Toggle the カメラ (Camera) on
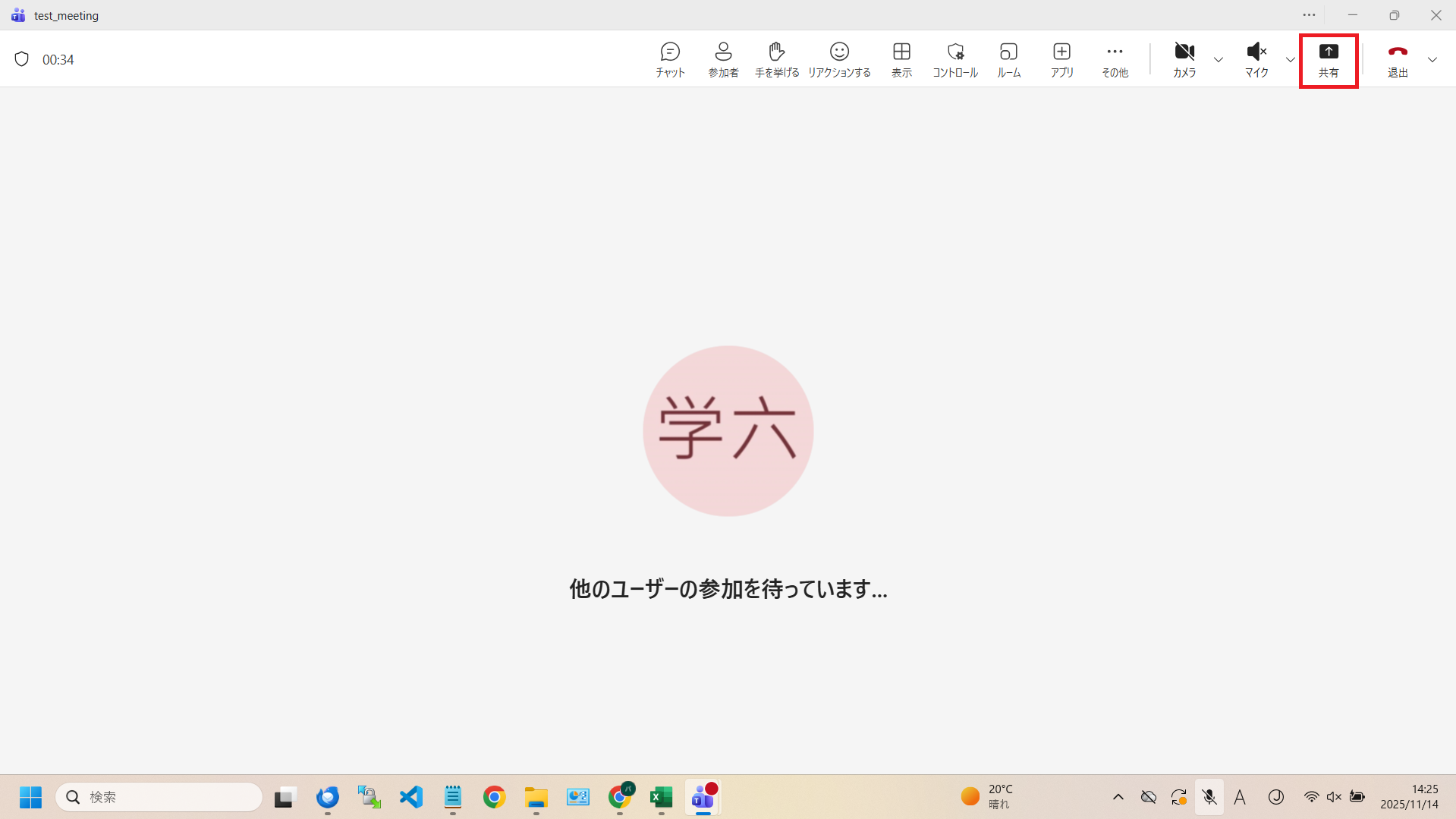1456x819 pixels. tap(1184, 59)
